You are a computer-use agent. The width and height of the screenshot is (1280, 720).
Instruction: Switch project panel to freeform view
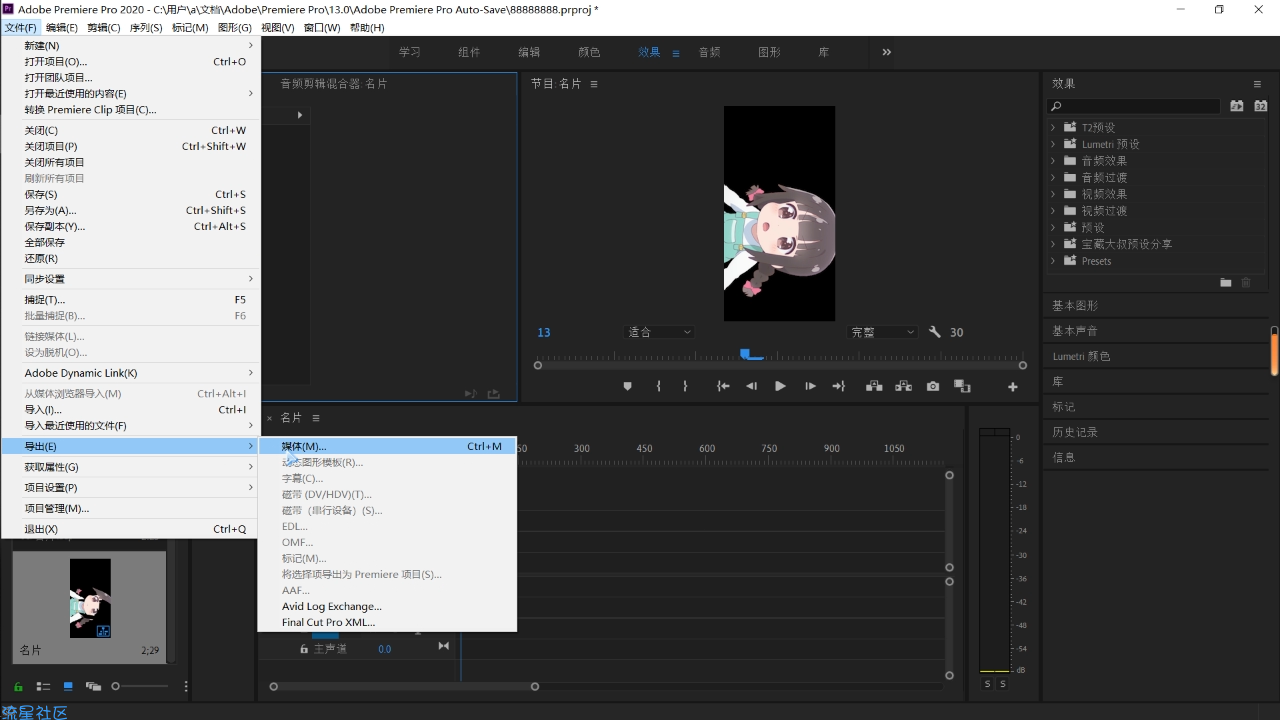[93, 686]
